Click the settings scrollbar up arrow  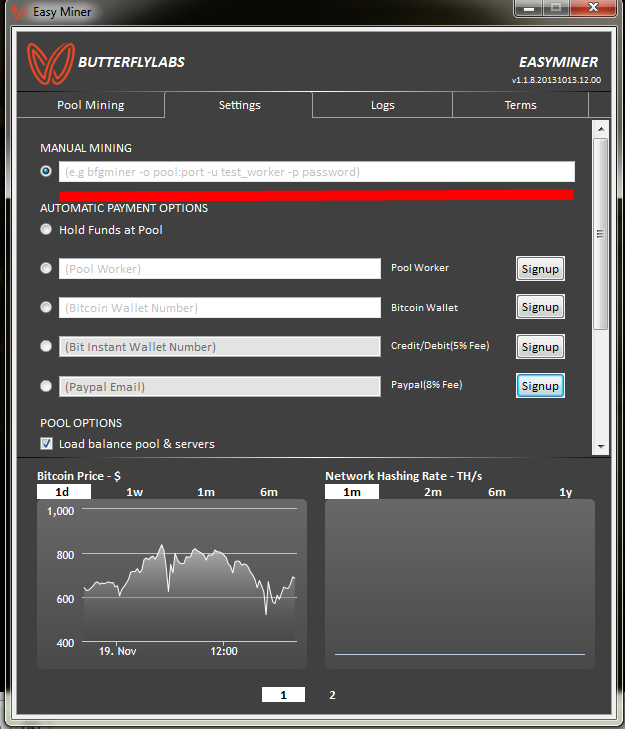[x=601, y=129]
